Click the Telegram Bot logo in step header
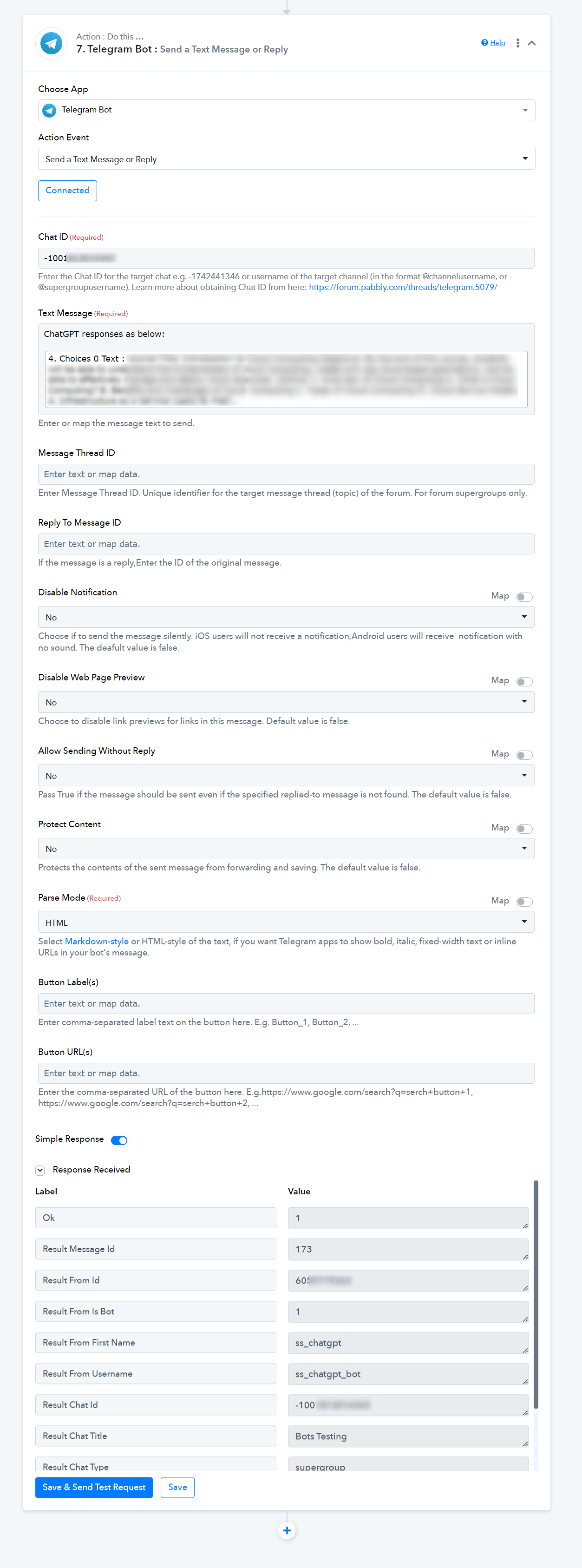 tap(51, 43)
